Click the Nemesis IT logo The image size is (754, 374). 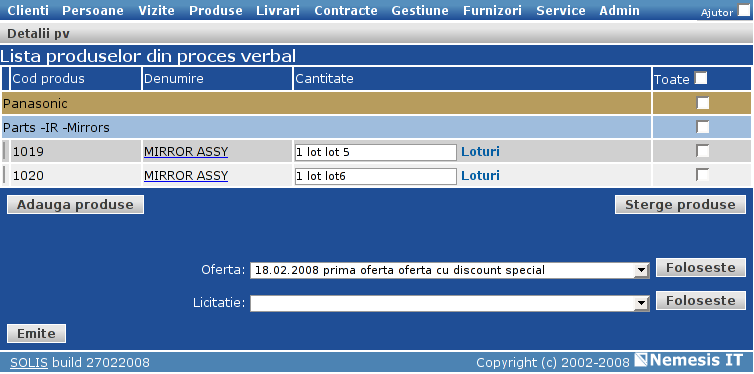689,360
